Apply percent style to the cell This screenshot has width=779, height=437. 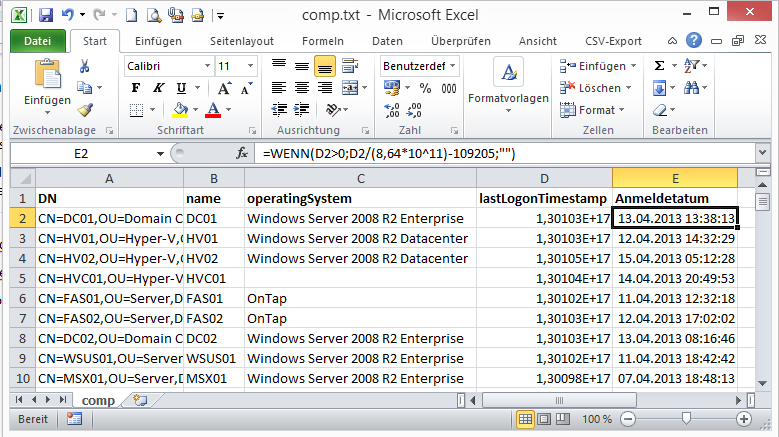(425, 88)
